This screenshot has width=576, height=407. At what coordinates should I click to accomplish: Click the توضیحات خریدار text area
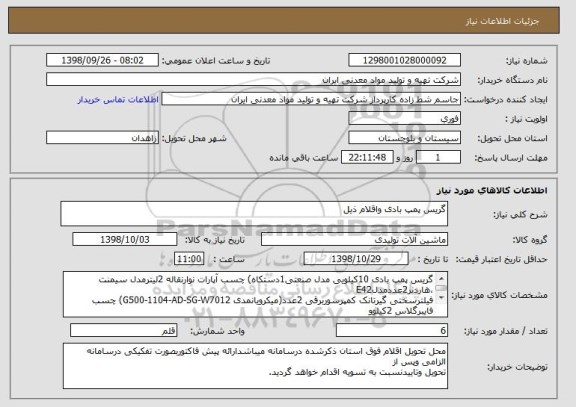pyautogui.click(x=255, y=366)
